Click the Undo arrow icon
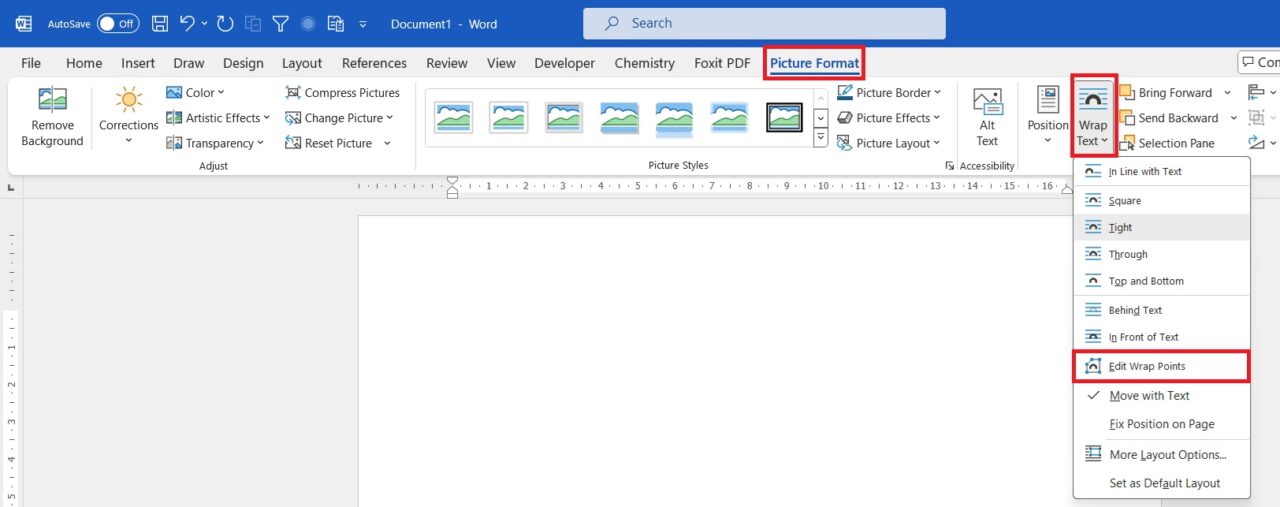The height and width of the screenshot is (507, 1280). [187, 23]
